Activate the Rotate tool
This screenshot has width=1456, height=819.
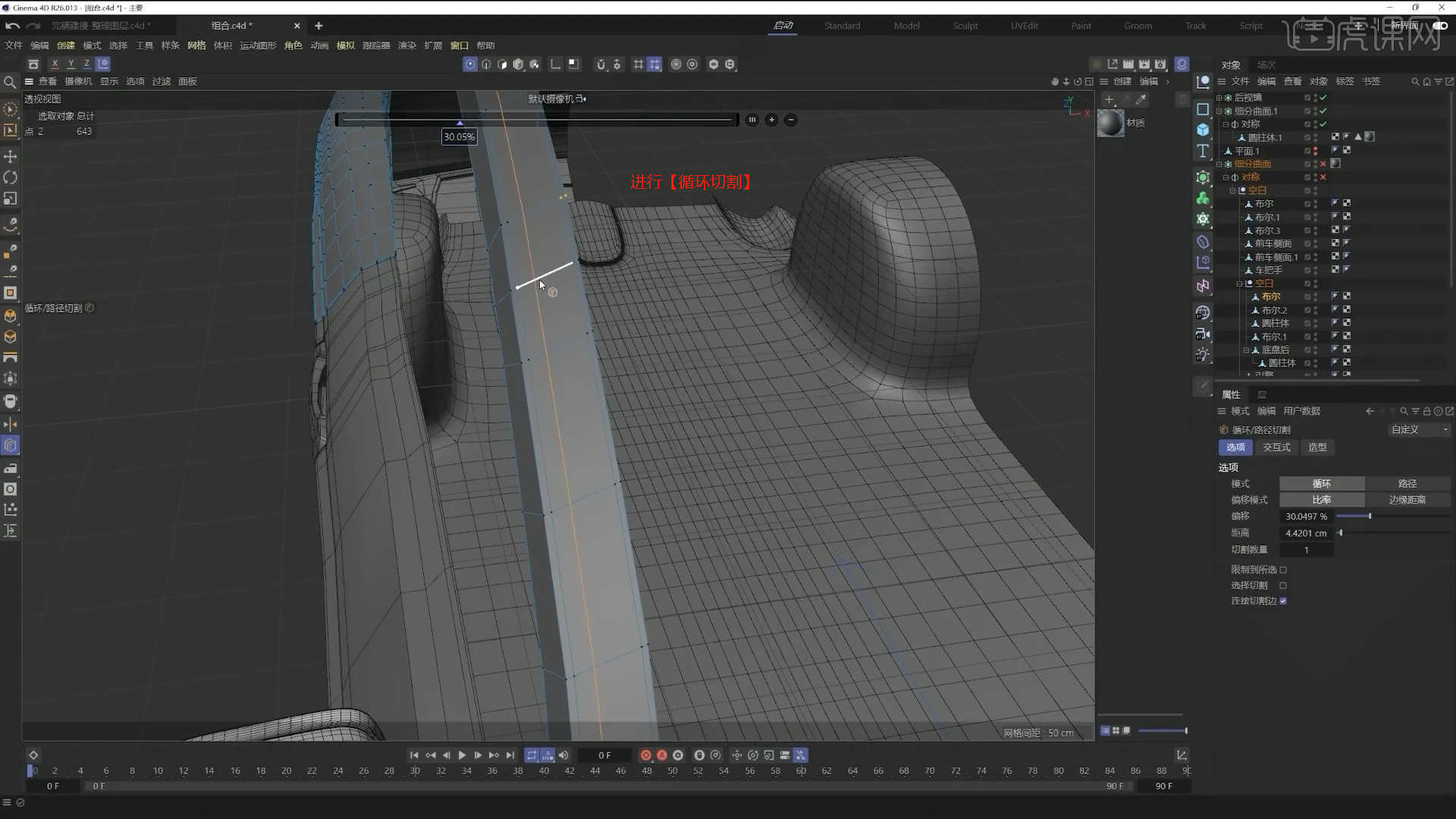coord(11,176)
